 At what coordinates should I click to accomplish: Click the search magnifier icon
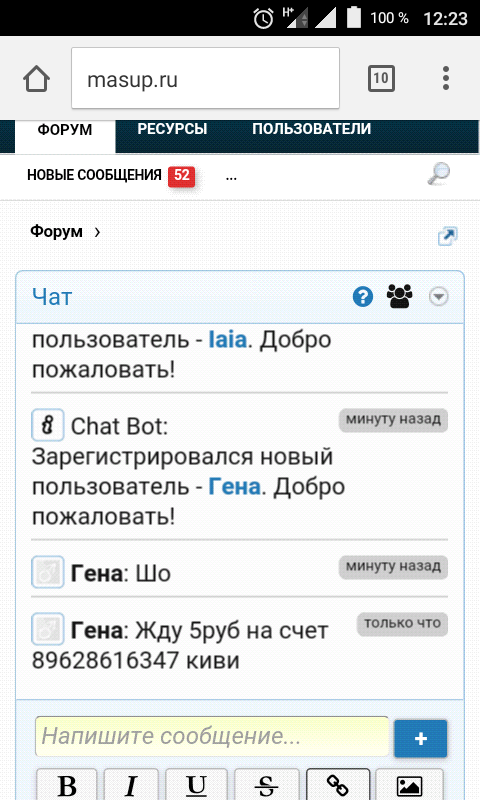click(x=439, y=173)
